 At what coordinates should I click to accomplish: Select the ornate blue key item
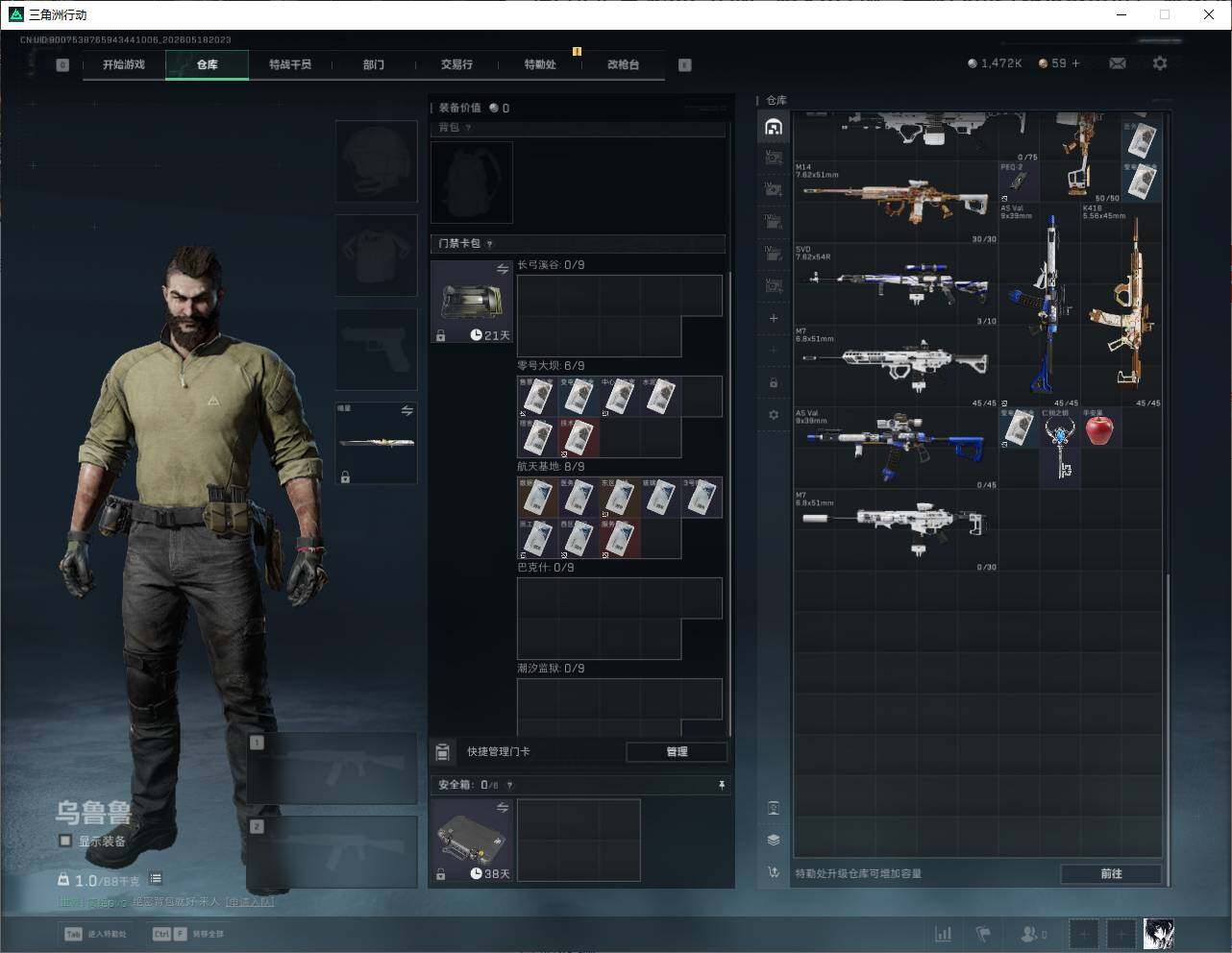pos(1060,449)
